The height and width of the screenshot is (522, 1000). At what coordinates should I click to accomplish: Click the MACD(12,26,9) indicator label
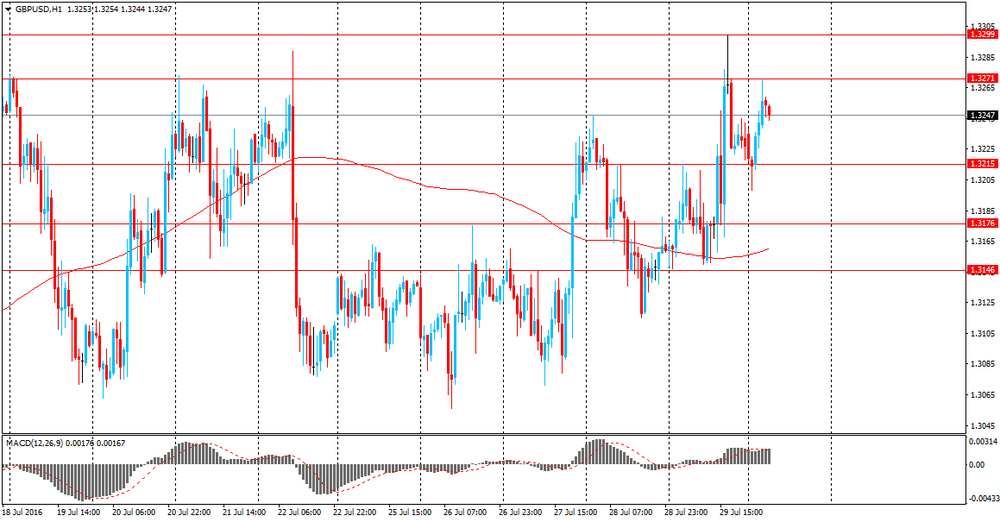tap(34, 443)
